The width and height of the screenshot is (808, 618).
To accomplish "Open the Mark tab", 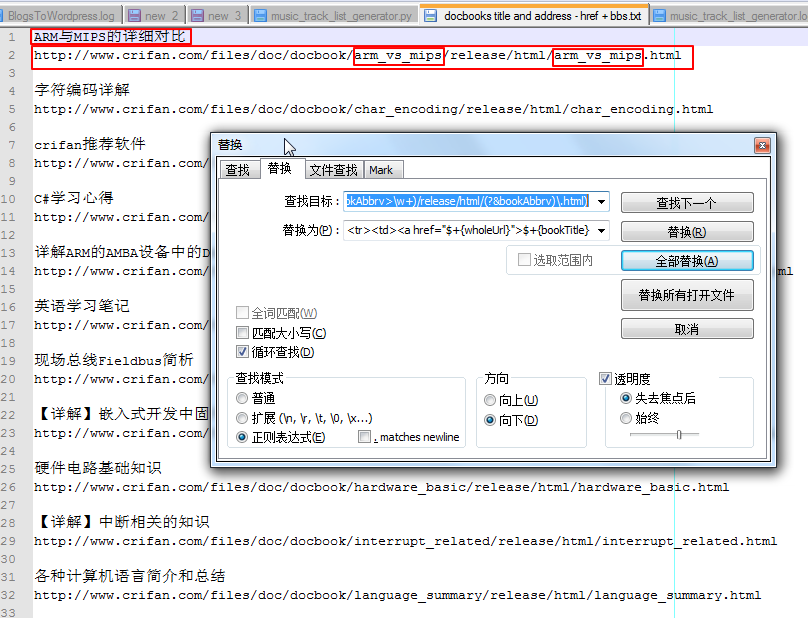I will [x=380, y=170].
